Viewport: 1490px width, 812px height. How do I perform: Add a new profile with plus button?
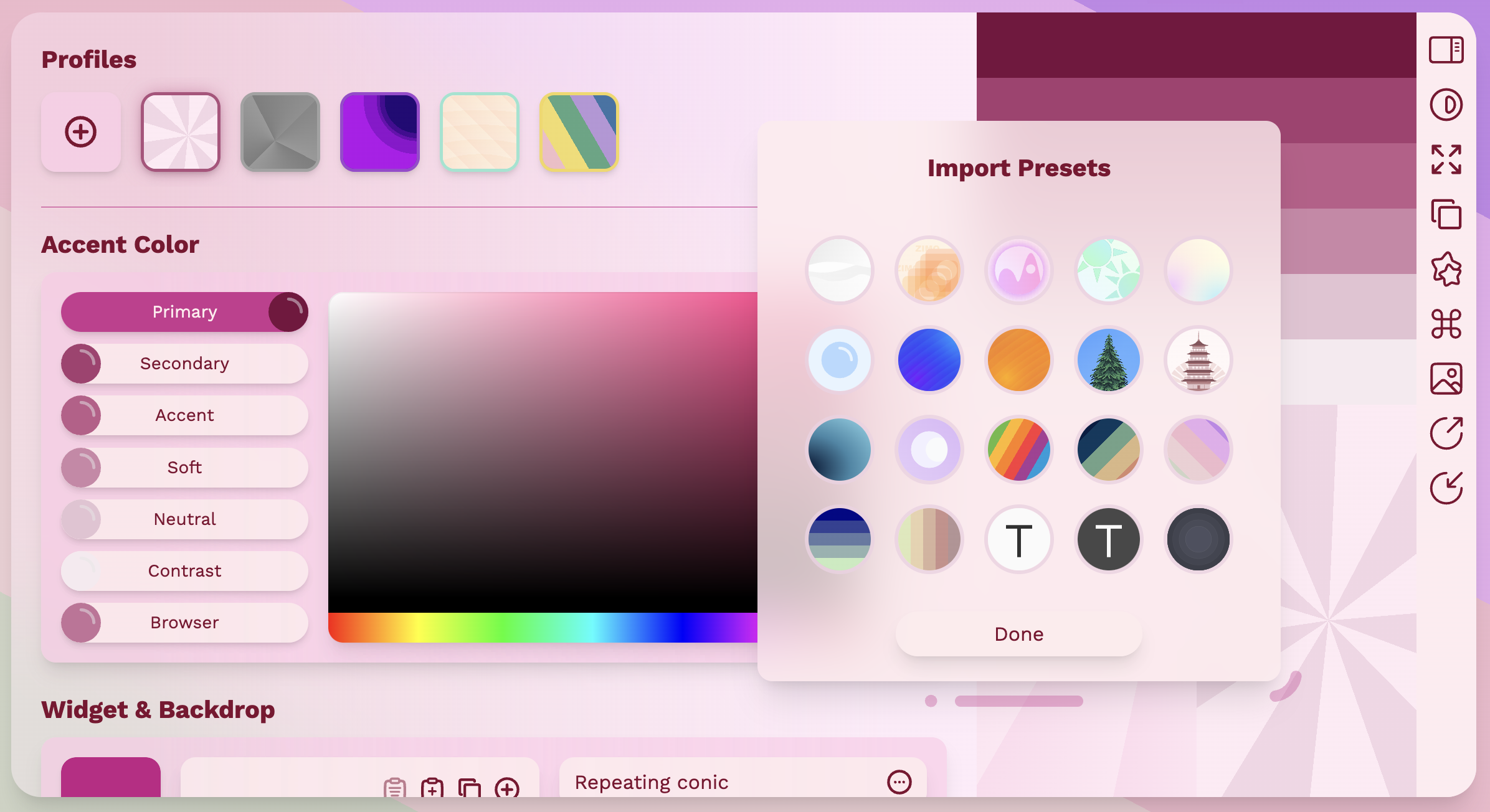81,132
